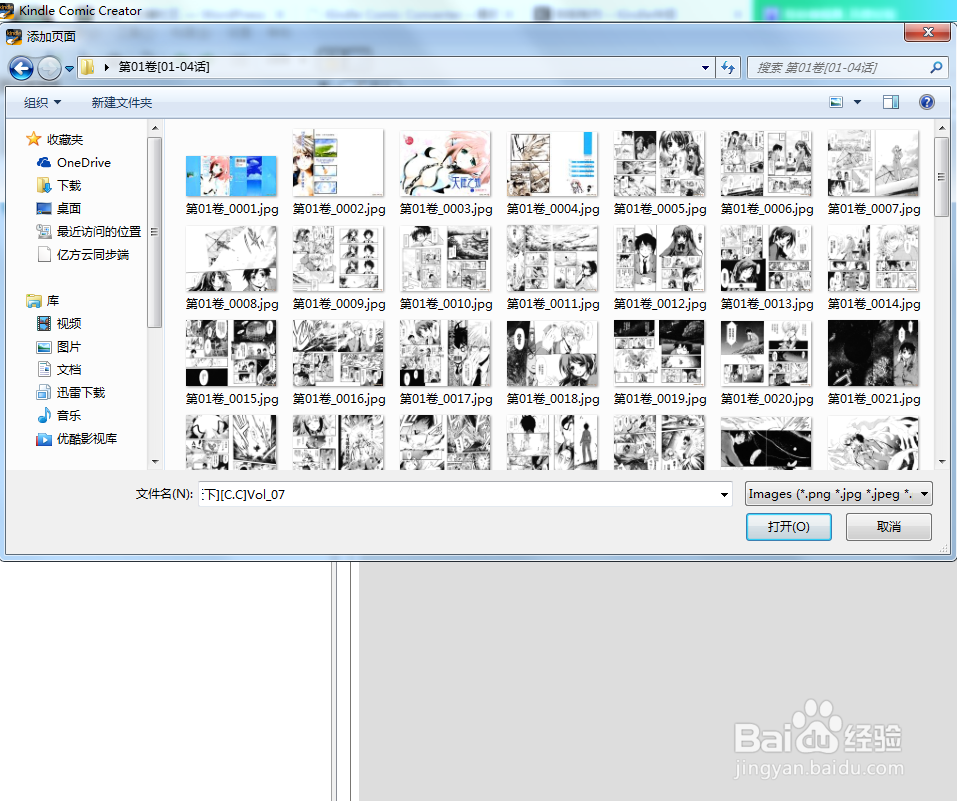Select thumbnail 第01卷_0007.jpg
Screen dimensions: 957x801
pyautogui.click(x=873, y=163)
